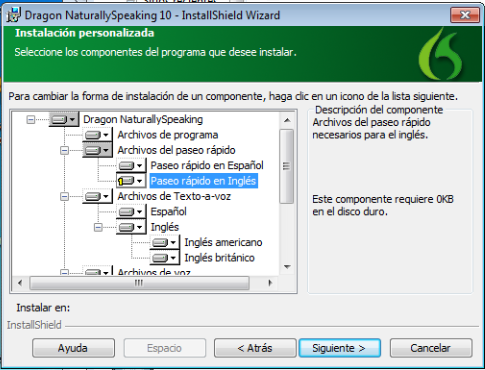The image size is (485, 370).
Task: Click the horizontal scrollbar thumb
Action: (x=139, y=283)
